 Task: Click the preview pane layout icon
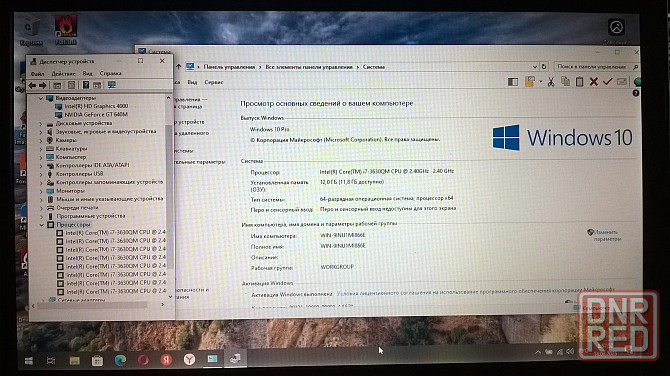(513, 82)
